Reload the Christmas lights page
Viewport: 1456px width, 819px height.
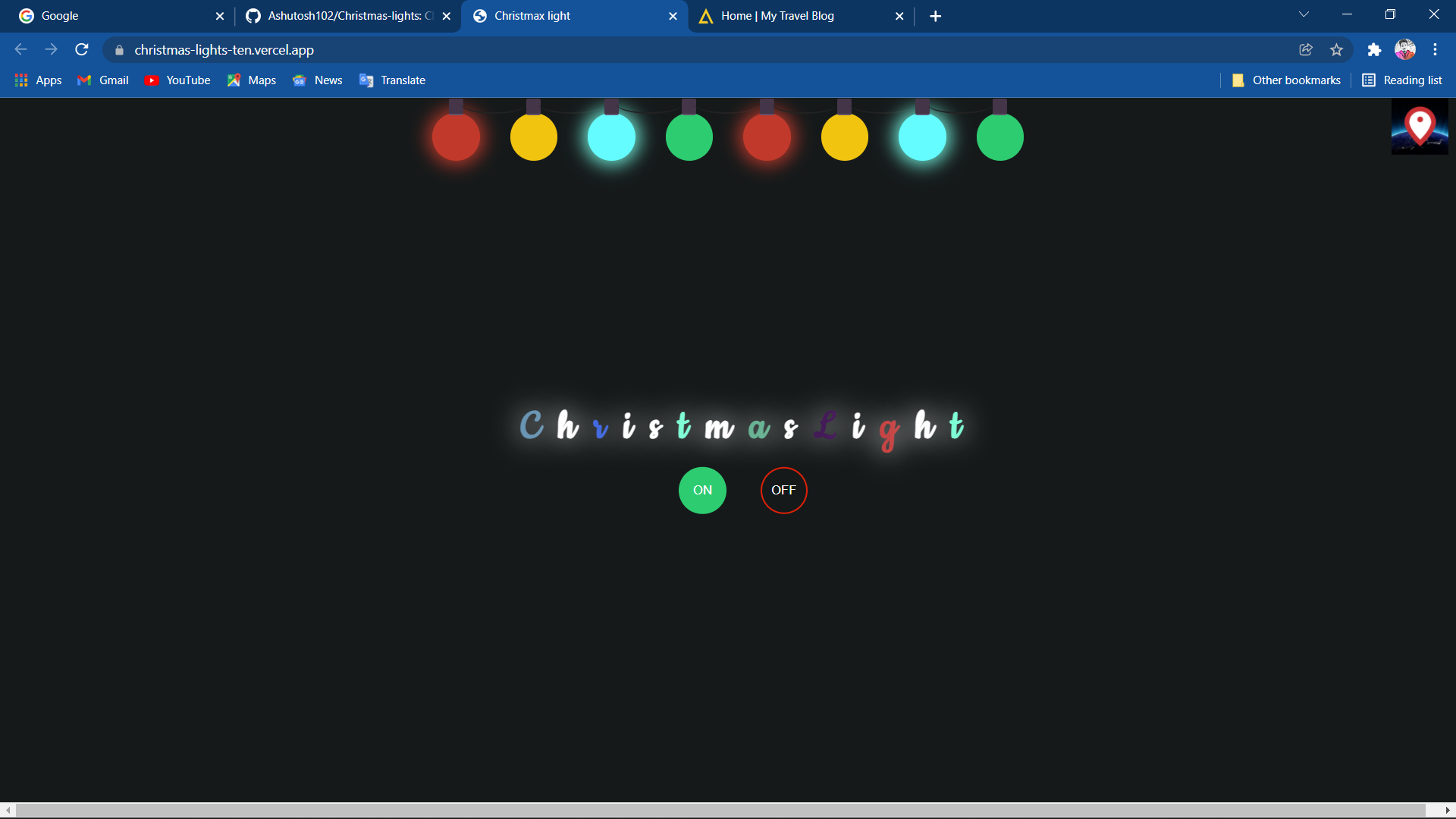81,49
